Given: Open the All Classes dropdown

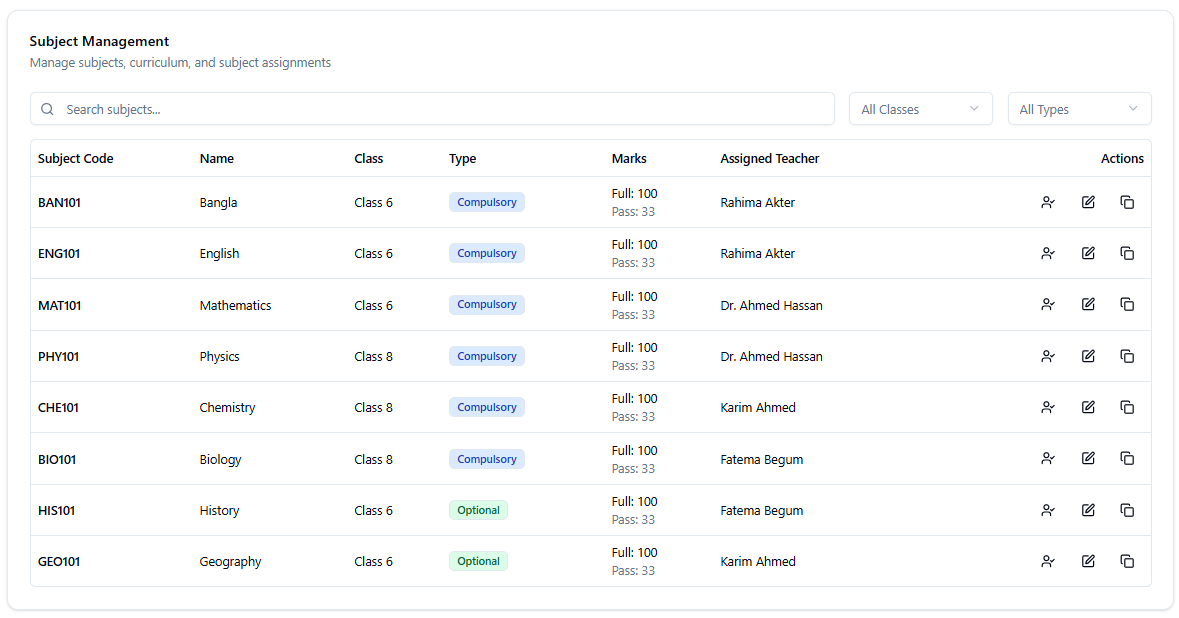Looking at the screenshot, I should (920, 109).
